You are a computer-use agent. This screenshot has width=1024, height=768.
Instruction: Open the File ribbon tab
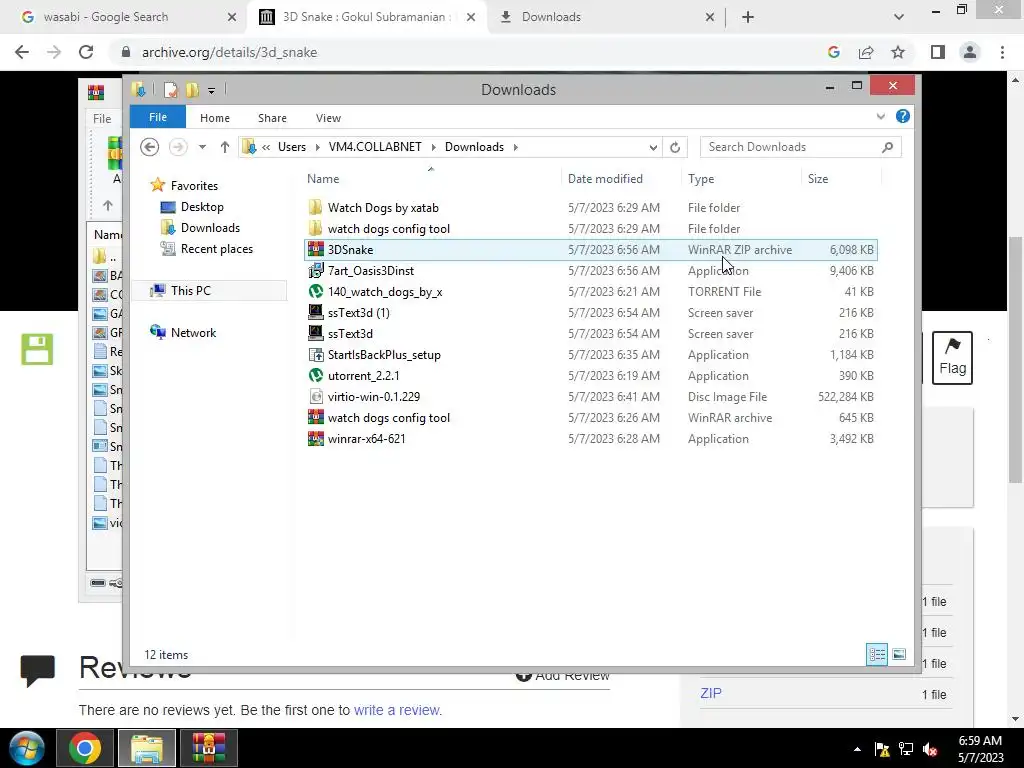point(157,117)
